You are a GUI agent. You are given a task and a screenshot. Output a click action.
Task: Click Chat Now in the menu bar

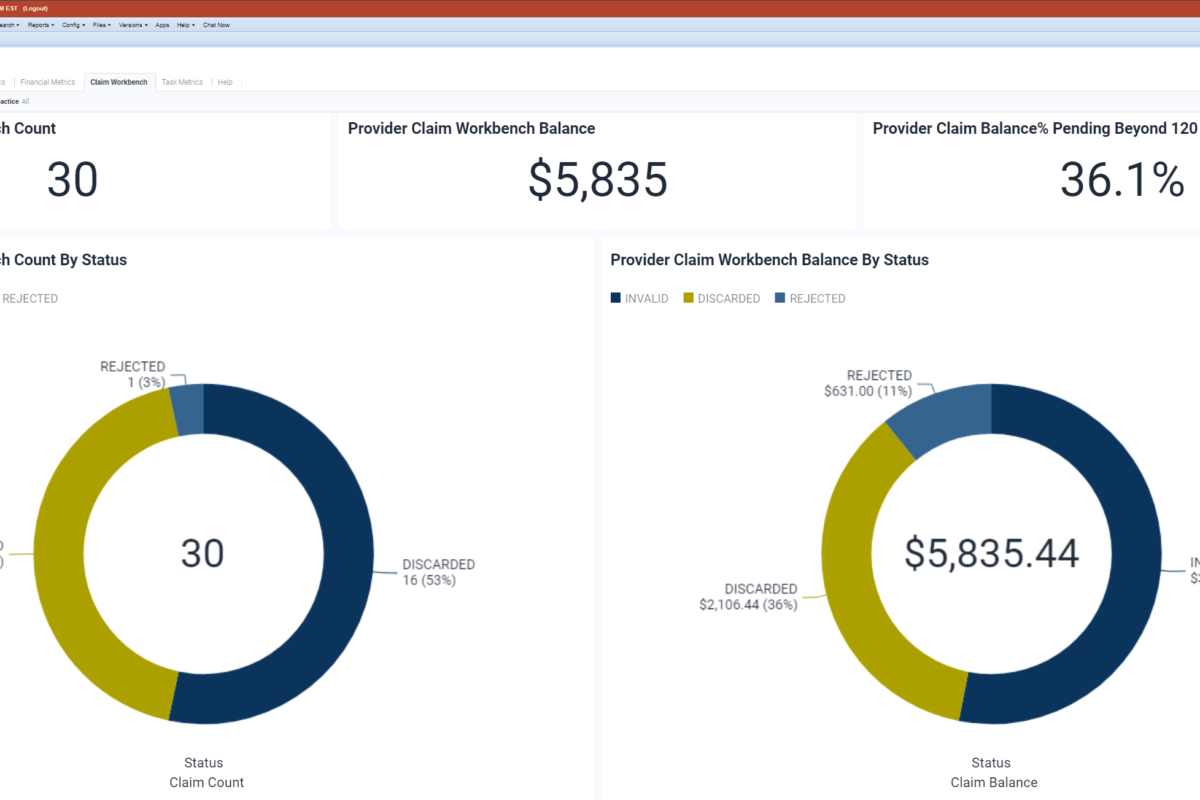pos(216,25)
